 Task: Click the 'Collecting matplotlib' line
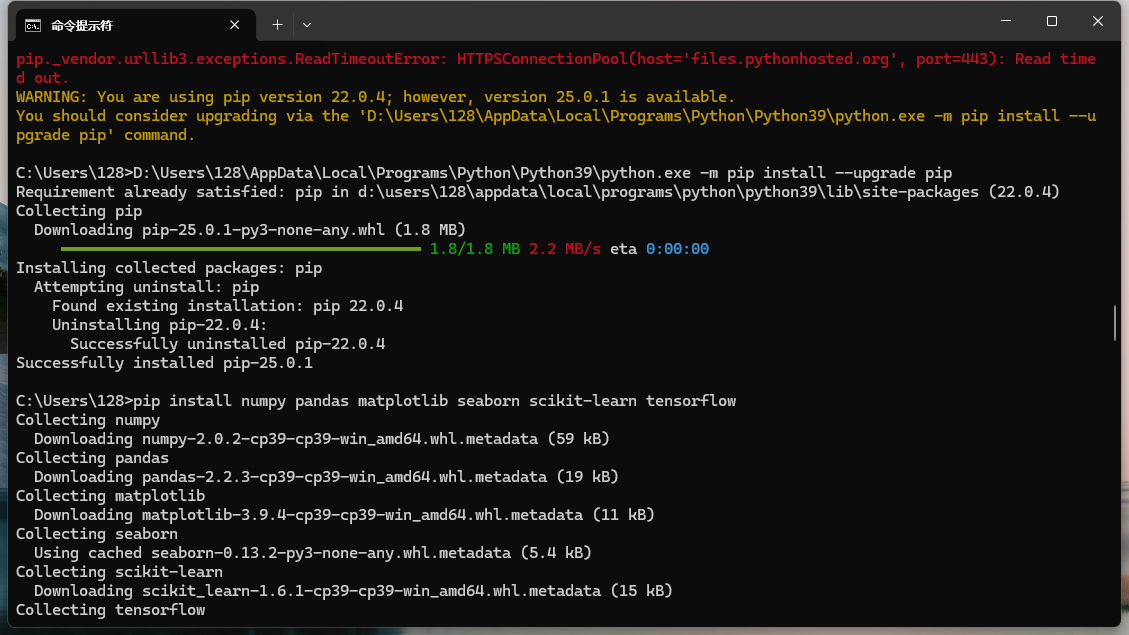[110, 496]
